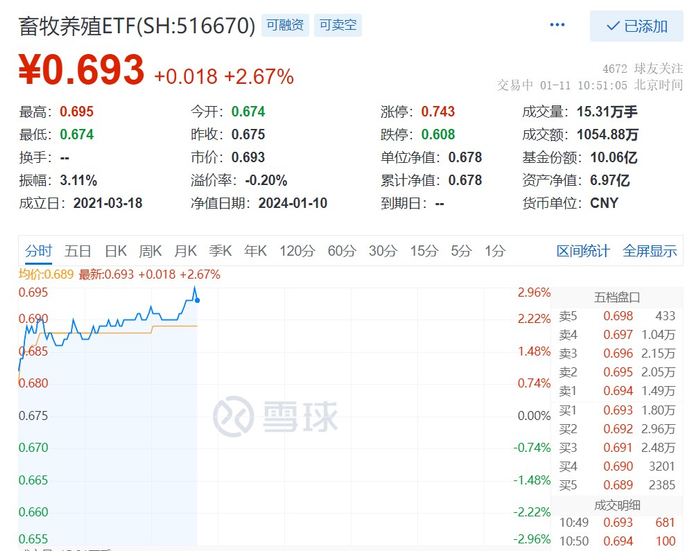700x551 pixels.
Task: Switch to the 季K chart tab
Action: 220,251
